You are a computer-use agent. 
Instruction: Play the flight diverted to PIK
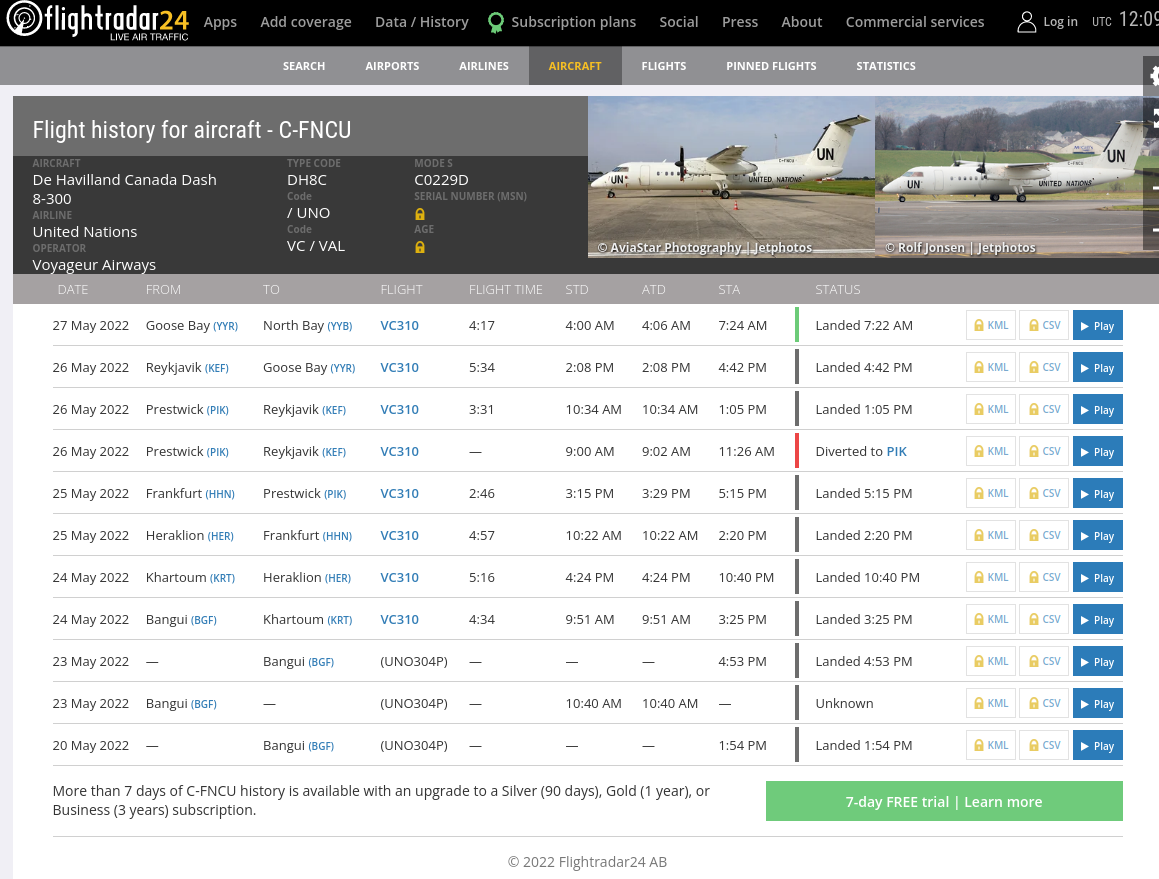click(x=1098, y=452)
